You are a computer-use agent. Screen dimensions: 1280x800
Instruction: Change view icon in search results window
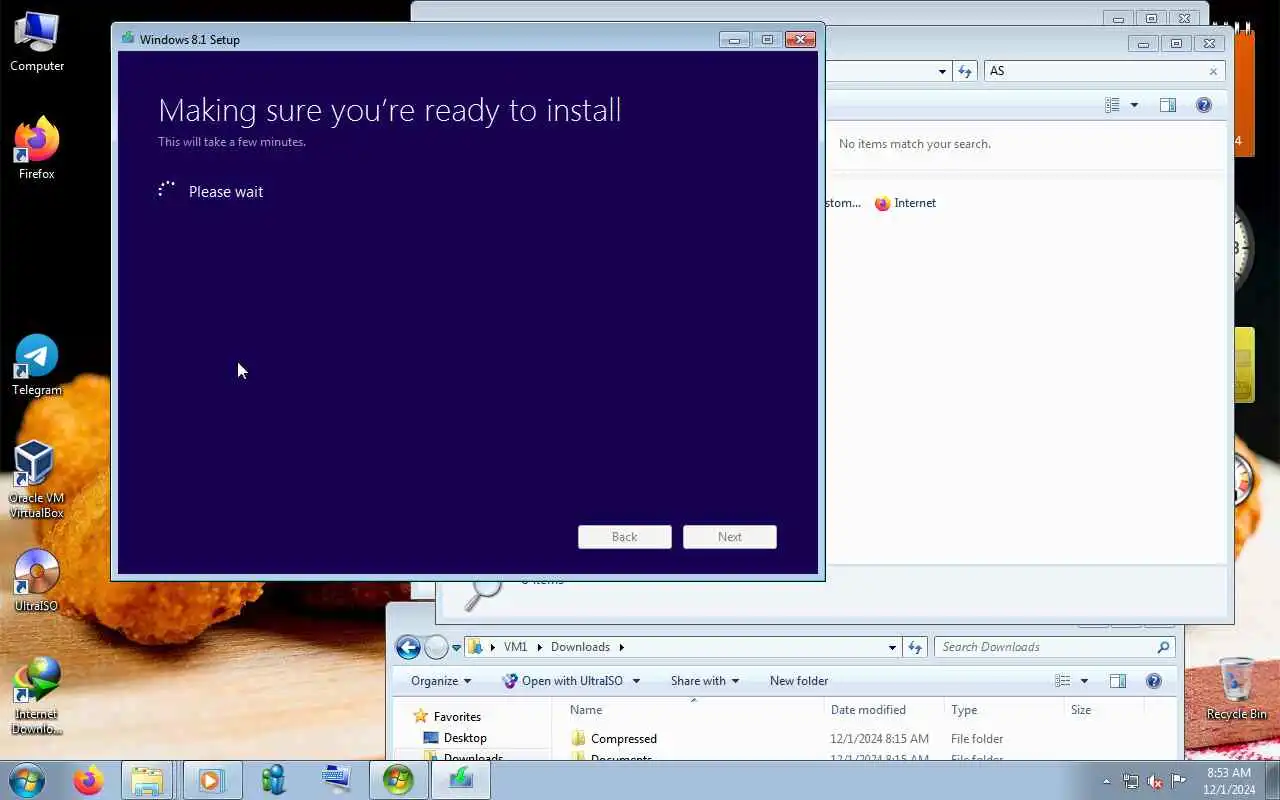coord(1113,105)
